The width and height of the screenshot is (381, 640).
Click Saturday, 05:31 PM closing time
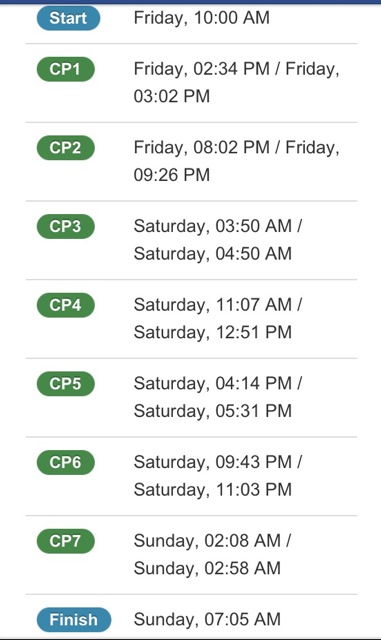[x=213, y=411]
